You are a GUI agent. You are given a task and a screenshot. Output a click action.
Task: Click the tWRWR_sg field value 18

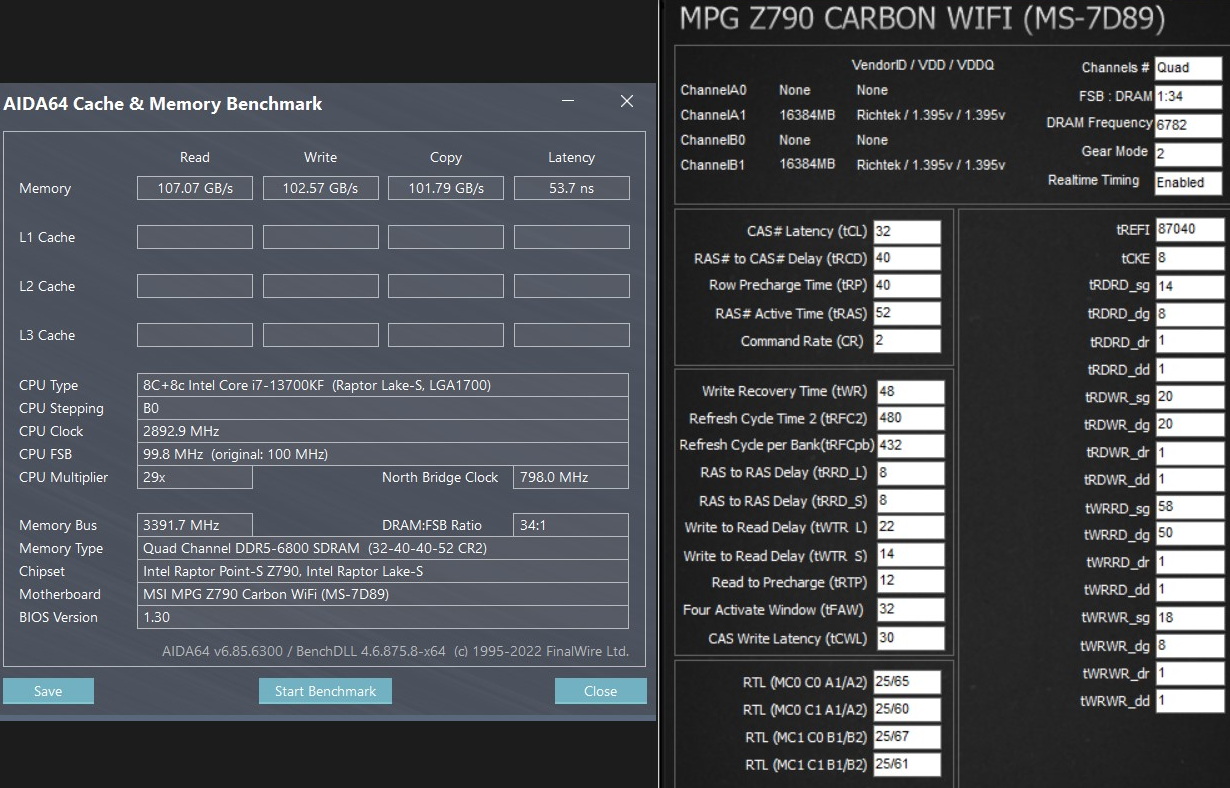pos(1190,618)
